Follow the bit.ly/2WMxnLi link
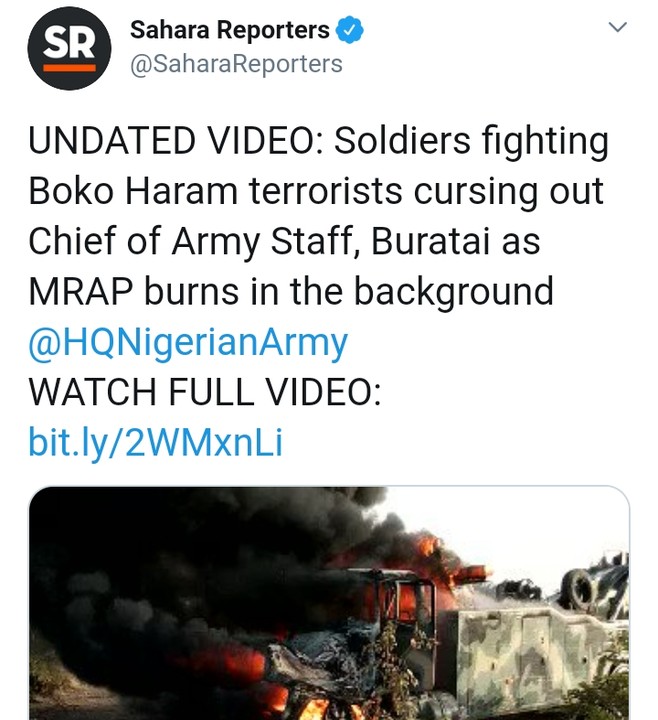Viewport: 658px width, 720px height. click(x=155, y=442)
